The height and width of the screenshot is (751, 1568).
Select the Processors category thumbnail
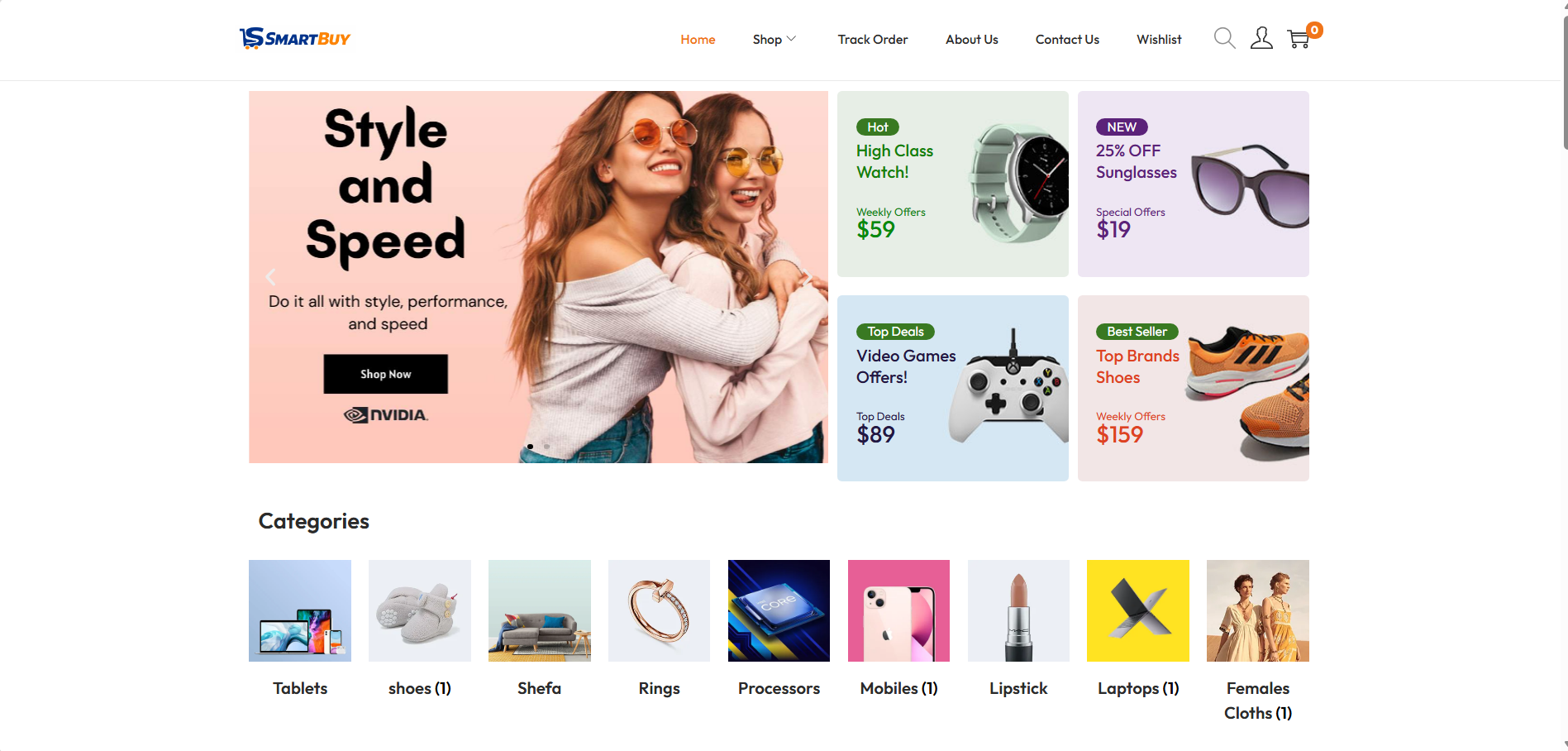click(x=779, y=610)
